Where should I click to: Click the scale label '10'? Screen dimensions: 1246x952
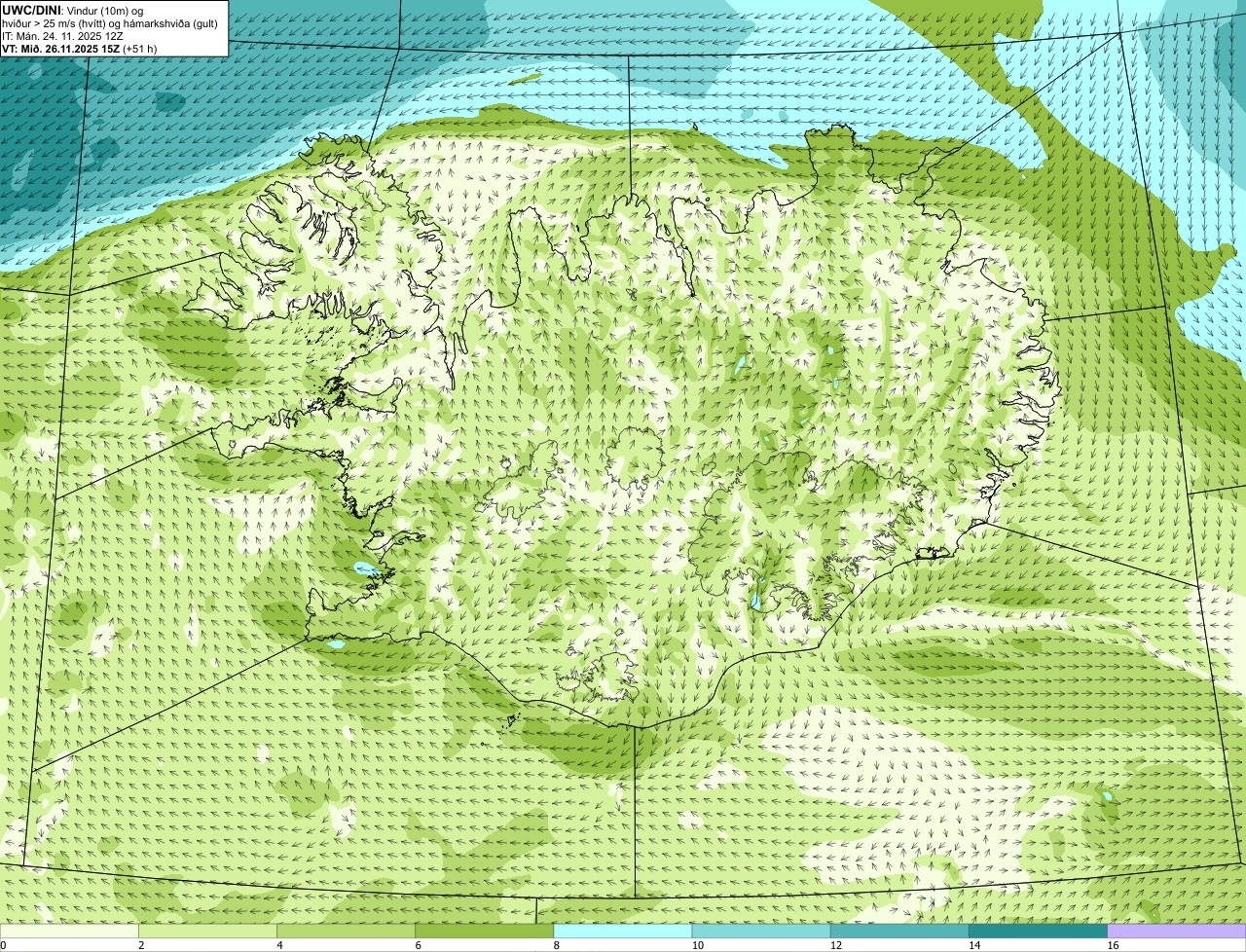pyautogui.click(x=698, y=945)
